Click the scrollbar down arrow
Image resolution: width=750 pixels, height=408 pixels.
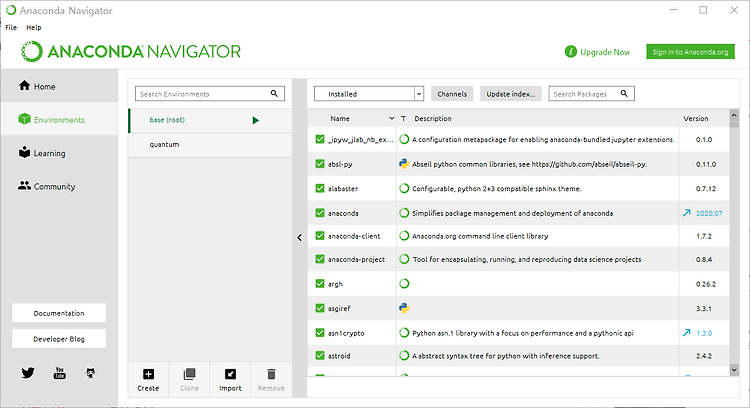(x=734, y=370)
